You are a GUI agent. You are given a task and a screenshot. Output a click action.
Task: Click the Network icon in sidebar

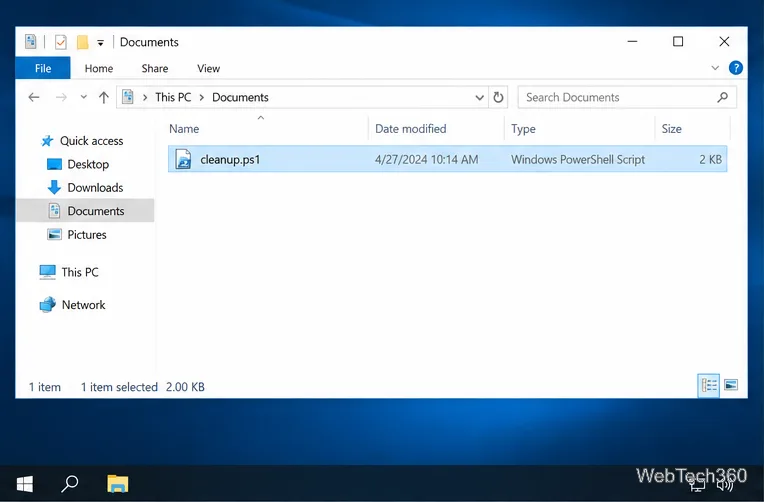pos(47,305)
